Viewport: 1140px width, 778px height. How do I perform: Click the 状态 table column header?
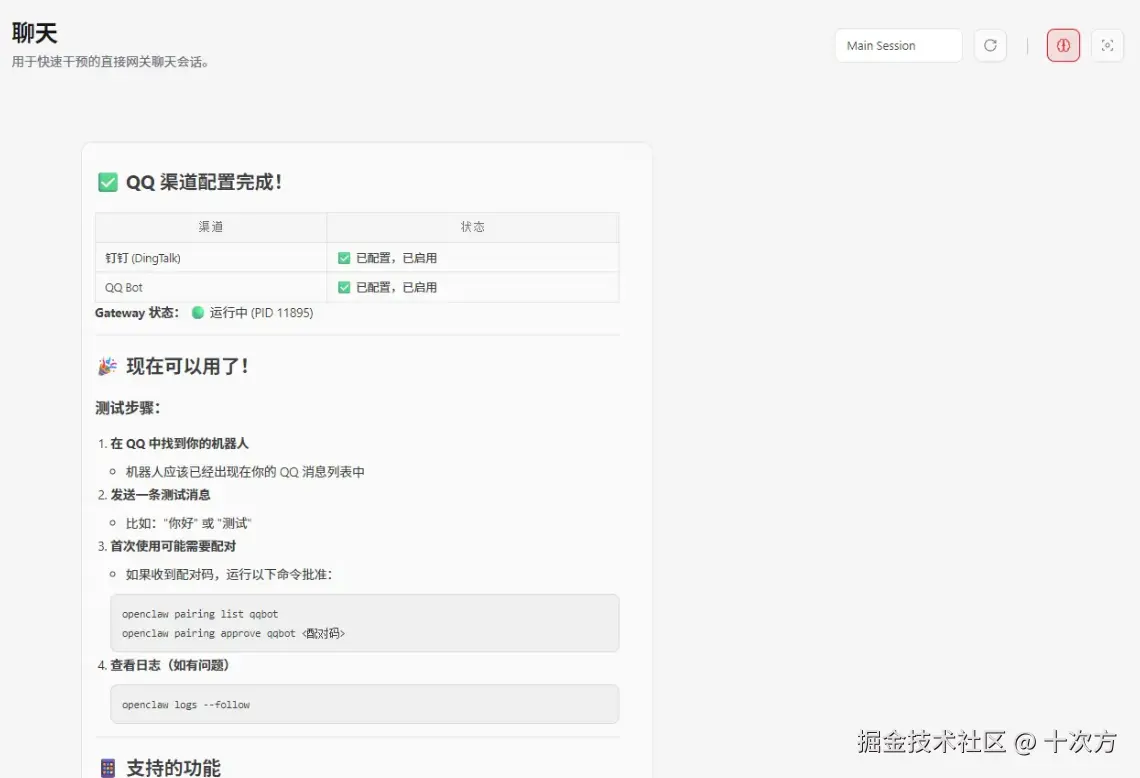[x=472, y=227]
